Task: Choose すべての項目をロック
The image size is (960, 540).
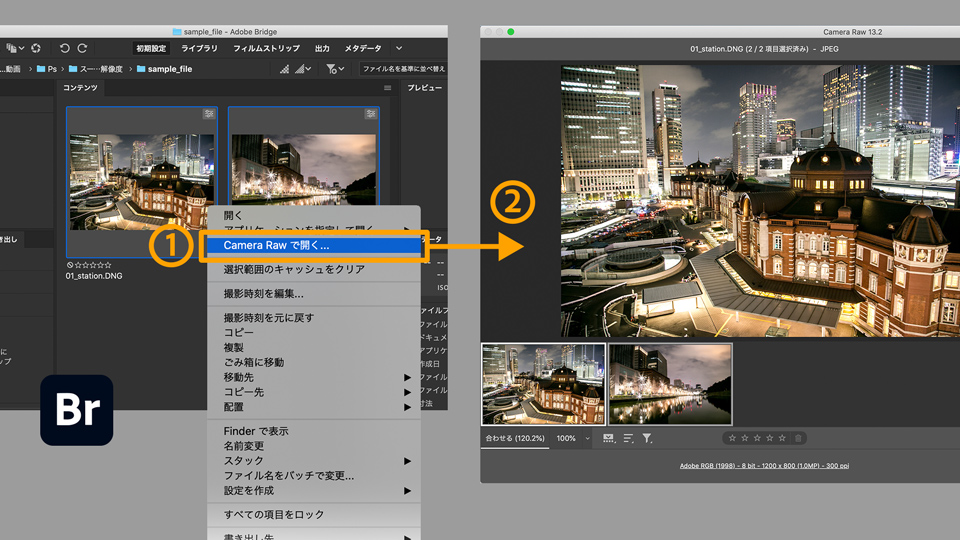Action: [x=314, y=514]
